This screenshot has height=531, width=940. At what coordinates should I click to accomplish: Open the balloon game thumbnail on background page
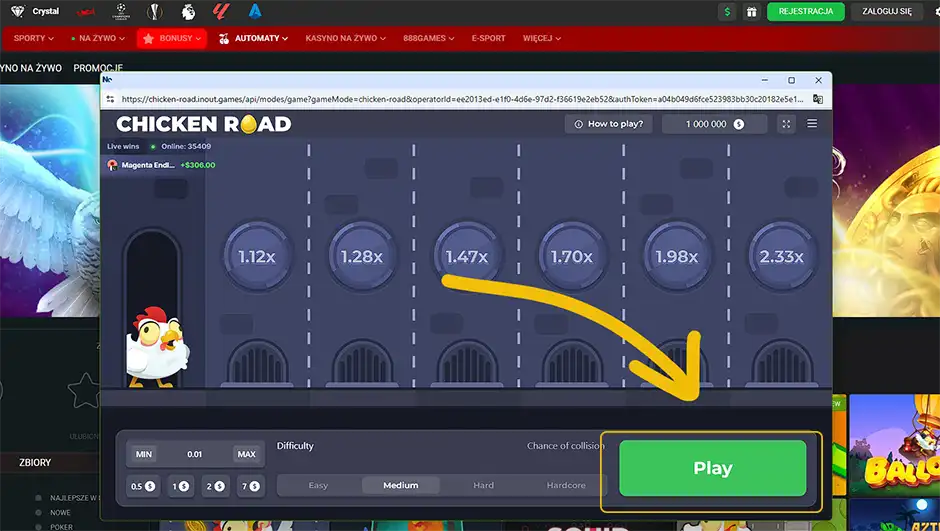(894, 445)
